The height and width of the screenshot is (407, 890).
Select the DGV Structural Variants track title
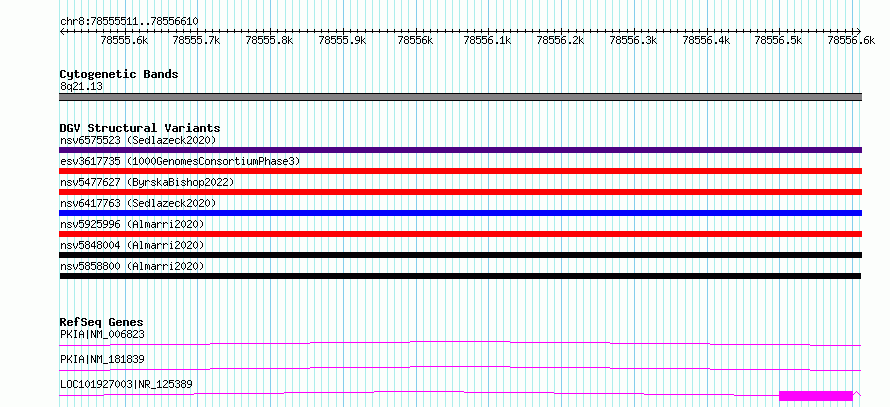pyautogui.click(x=140, y=128)
